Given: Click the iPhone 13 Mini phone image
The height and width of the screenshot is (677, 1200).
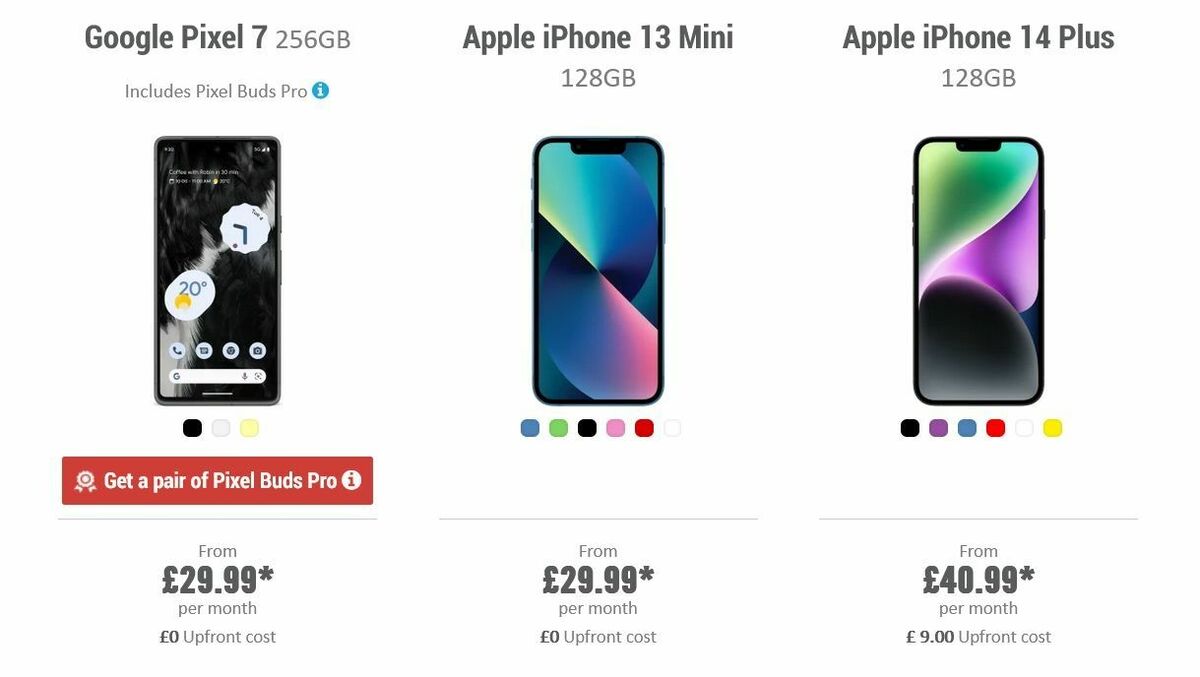Looking at the screenshot, I should [x=598, y=270].
